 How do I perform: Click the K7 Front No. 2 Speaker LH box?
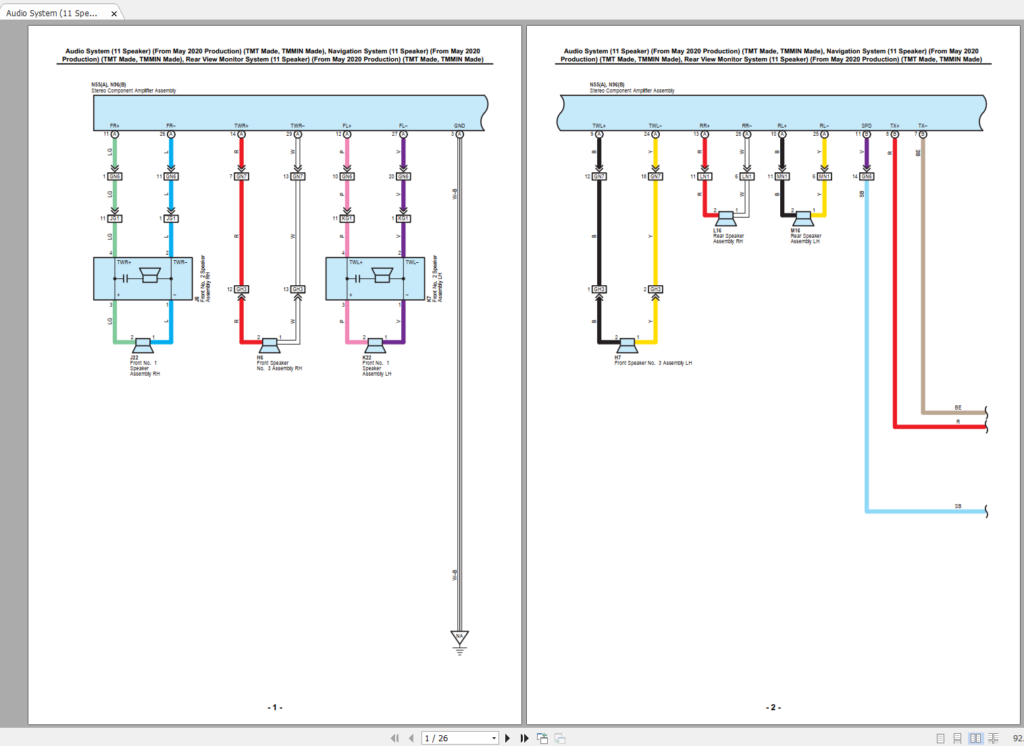(376, 279)
